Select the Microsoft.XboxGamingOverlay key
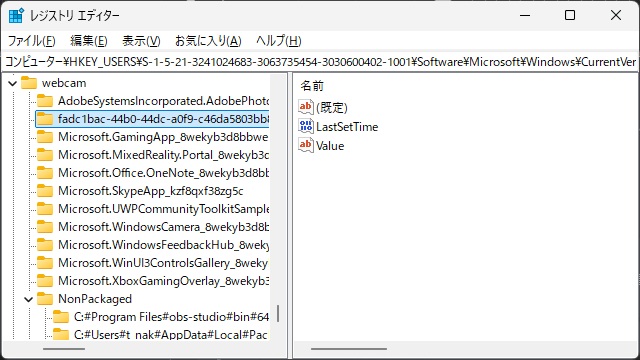 [x=164, y=281]
